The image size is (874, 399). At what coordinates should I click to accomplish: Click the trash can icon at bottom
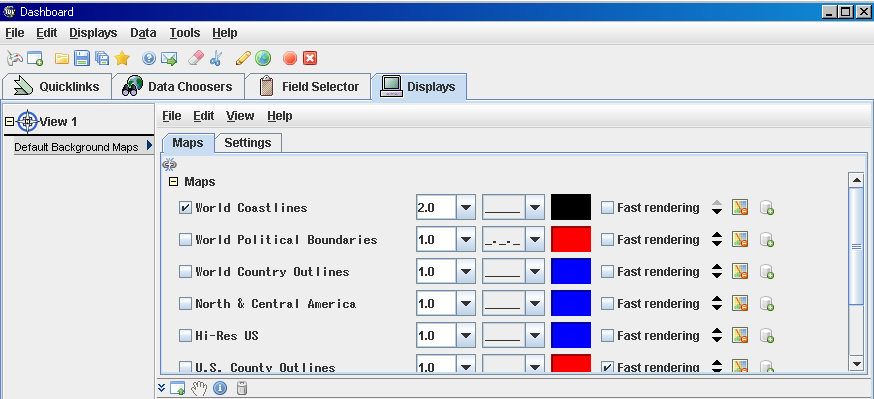(241, 388)
